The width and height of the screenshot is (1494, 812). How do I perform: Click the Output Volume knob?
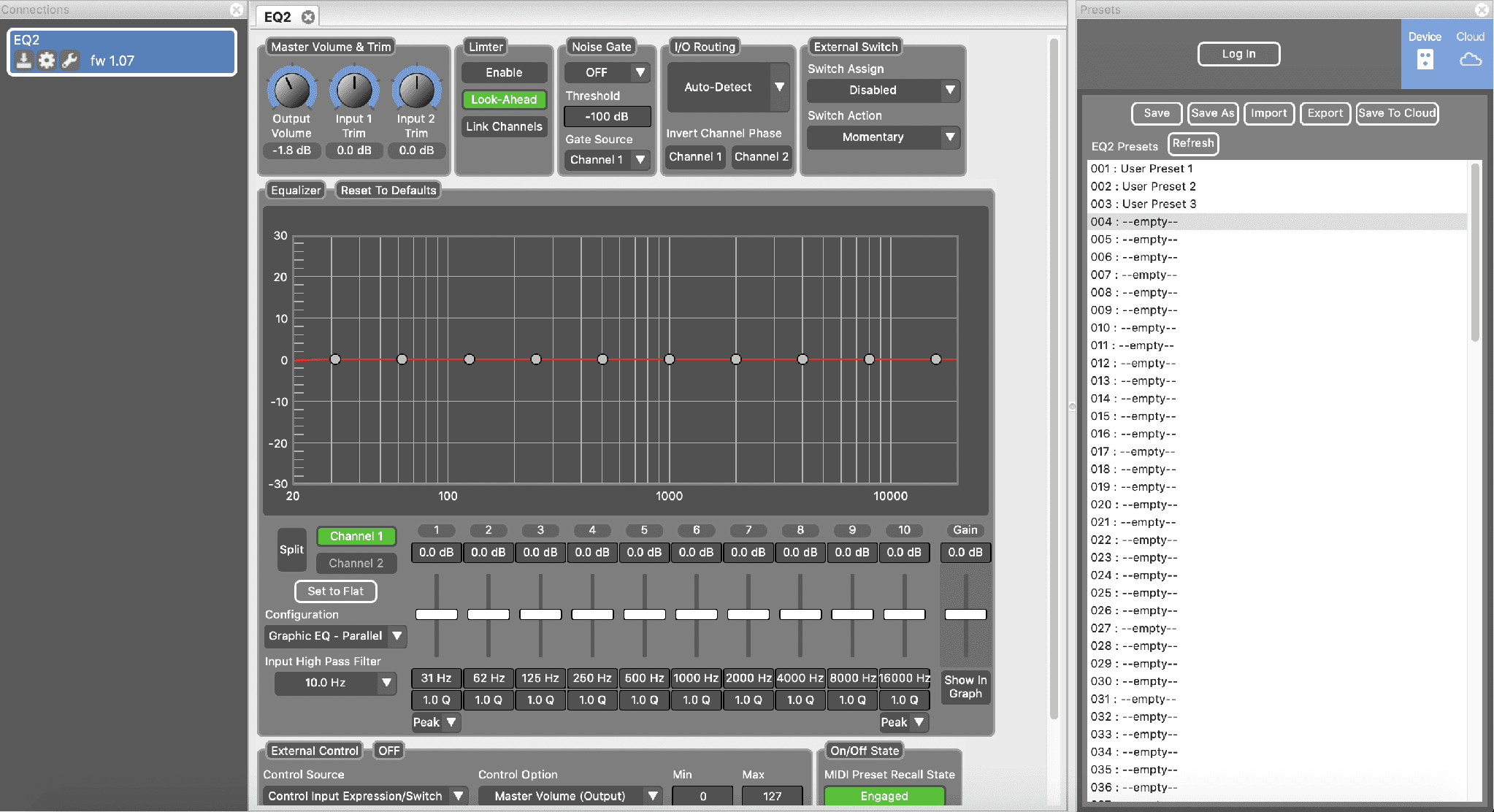coord(291,90)
